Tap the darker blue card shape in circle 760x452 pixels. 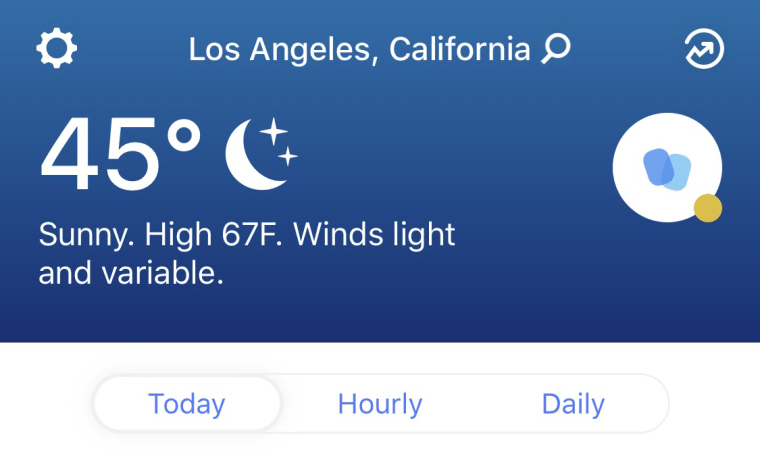658,167
